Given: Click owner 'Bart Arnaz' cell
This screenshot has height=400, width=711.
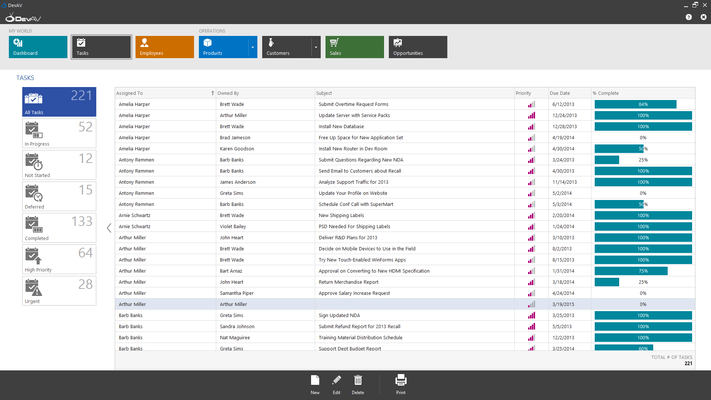Looking at the screenshot, I should [x=265, y=271].
